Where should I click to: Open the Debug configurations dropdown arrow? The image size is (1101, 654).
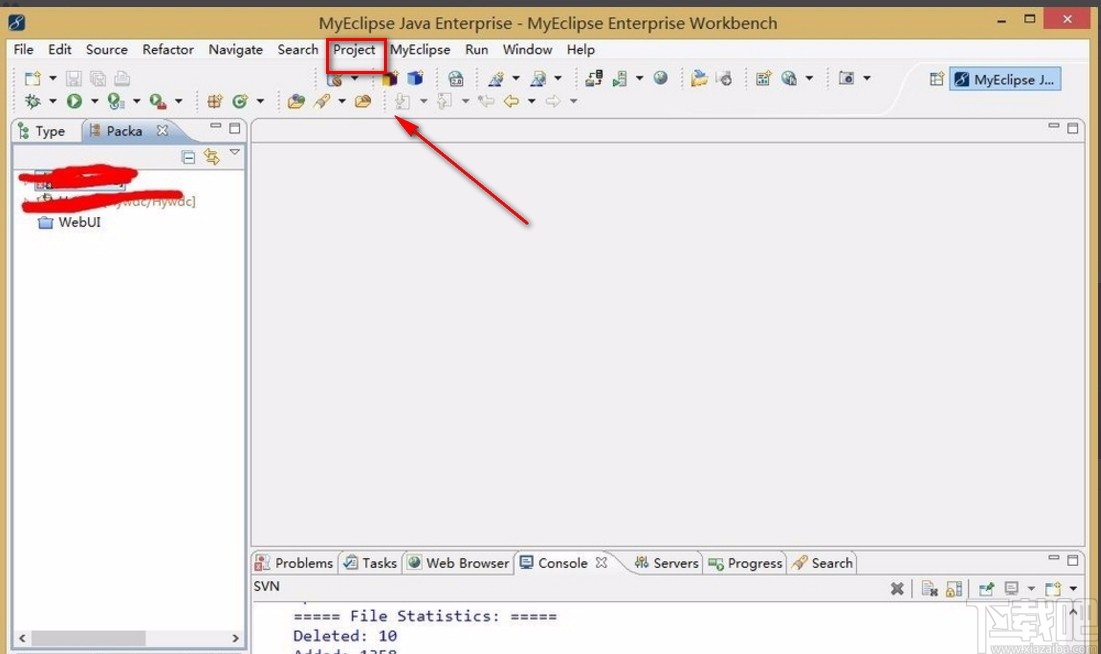(53, 101)
